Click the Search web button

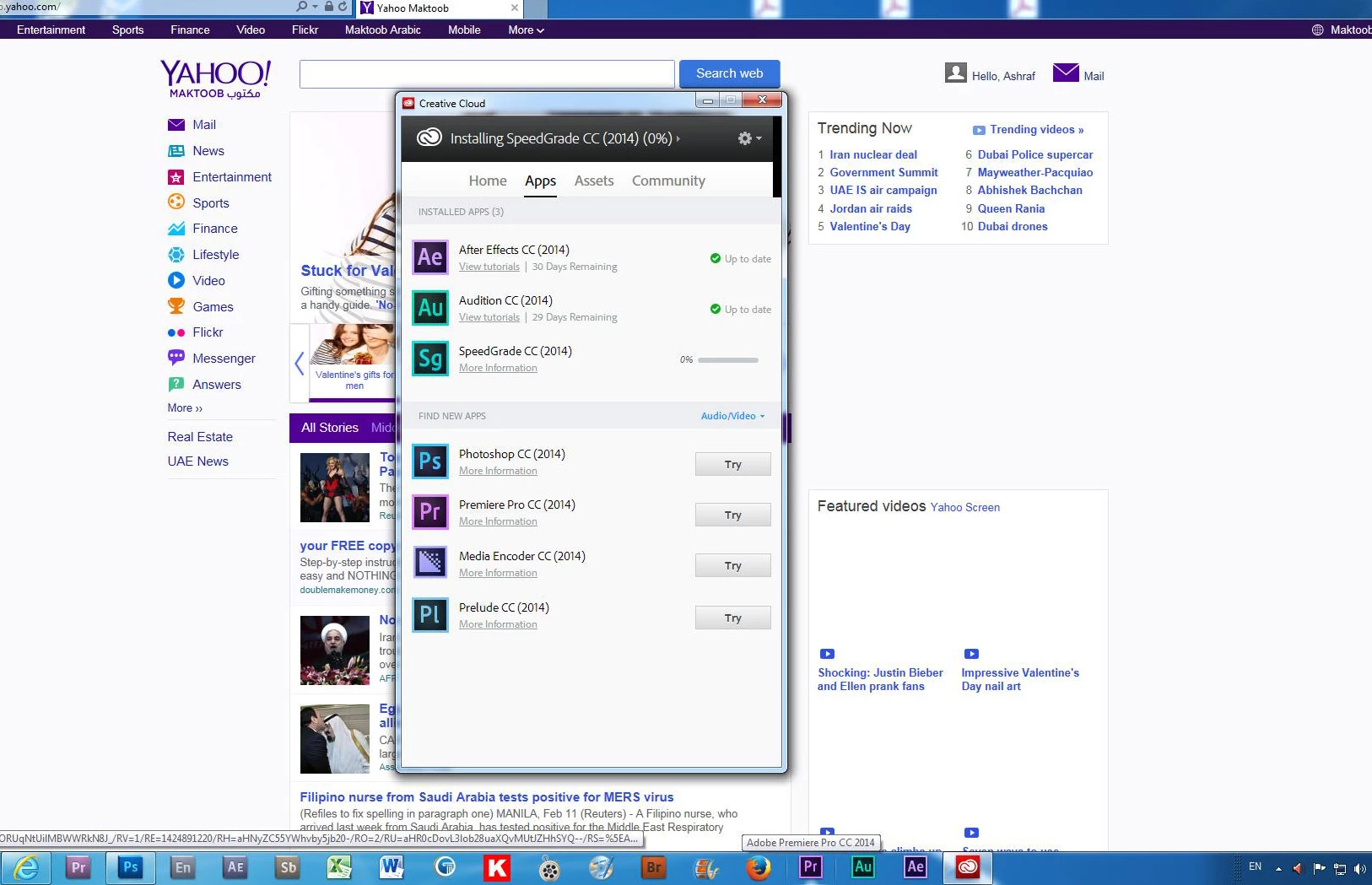click(x=729, y=73)
